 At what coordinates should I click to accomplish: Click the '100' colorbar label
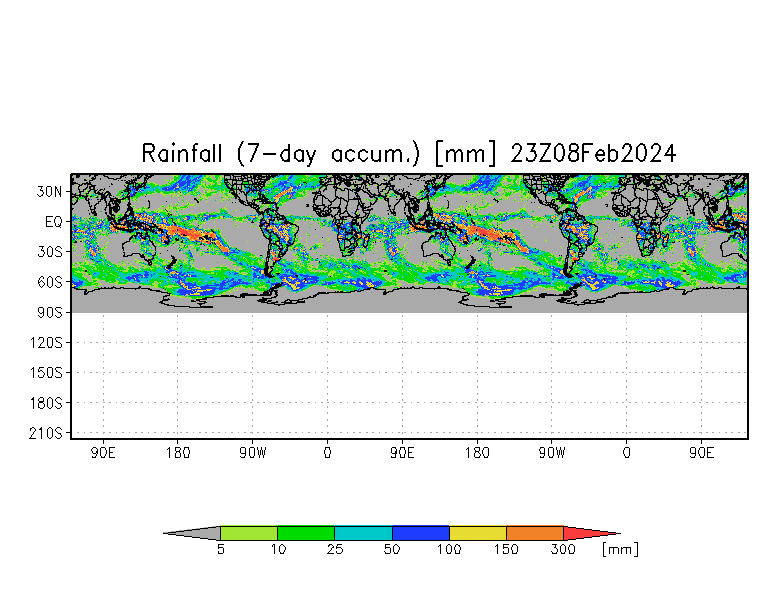pos(448,550)
